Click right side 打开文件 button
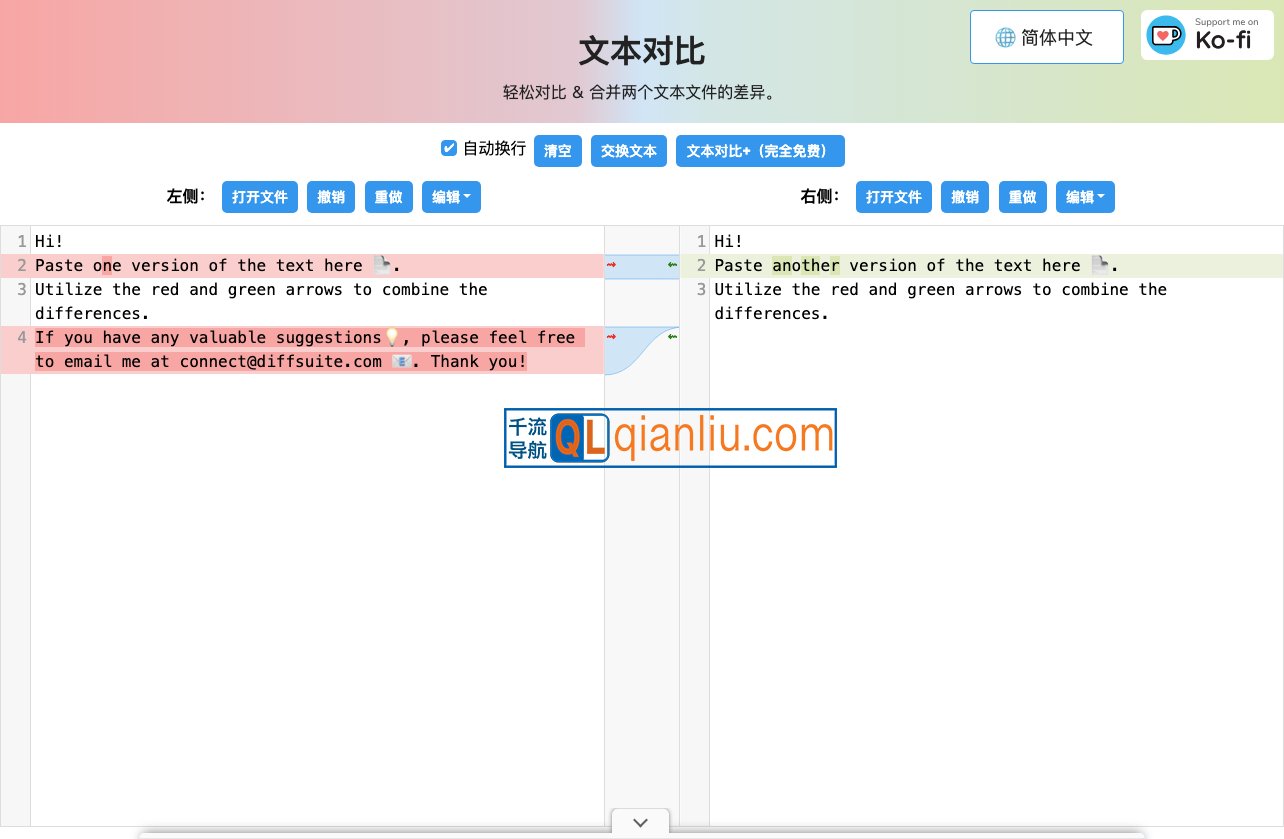 point(894,197)
